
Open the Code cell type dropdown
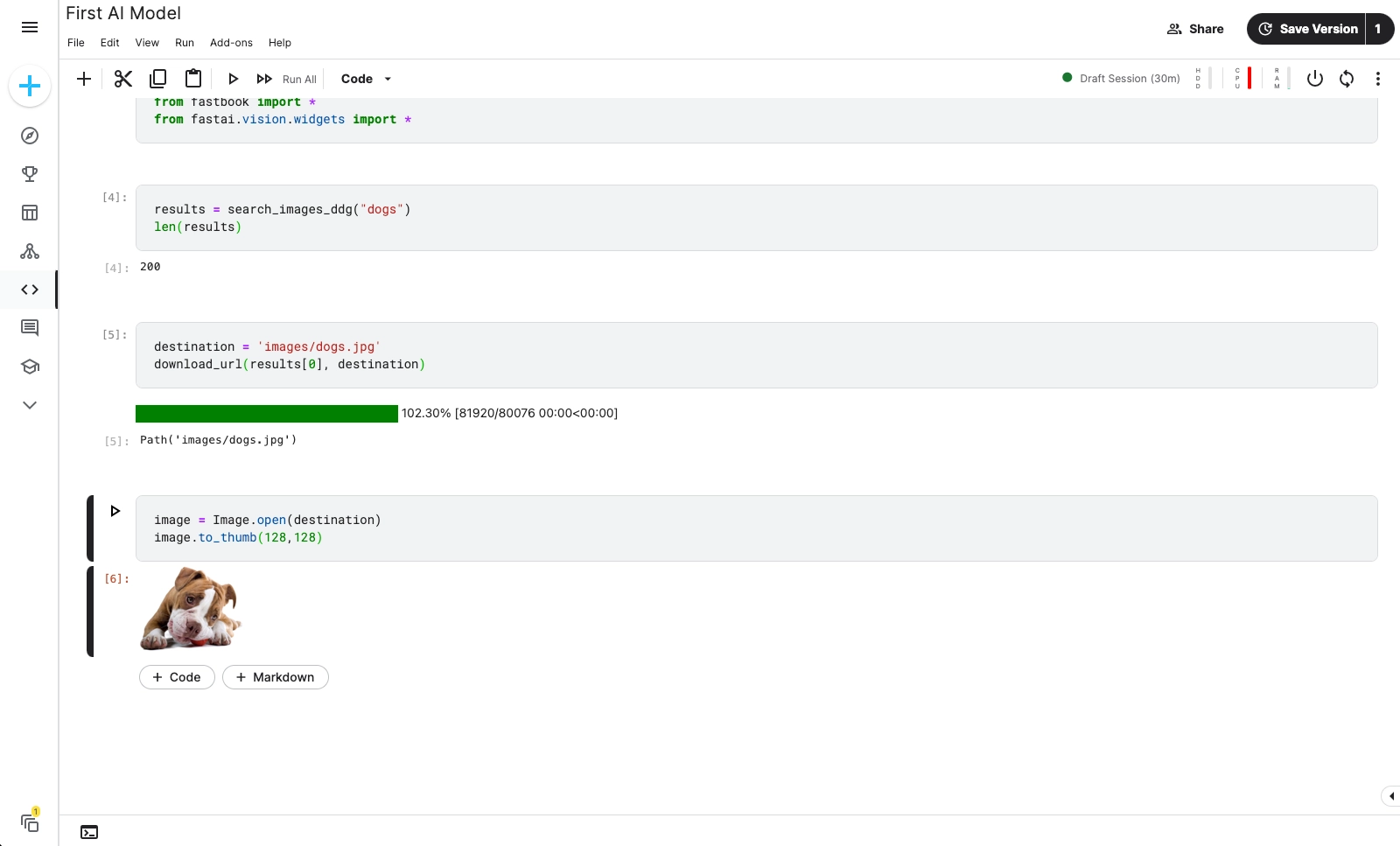(x=365, y=79)
